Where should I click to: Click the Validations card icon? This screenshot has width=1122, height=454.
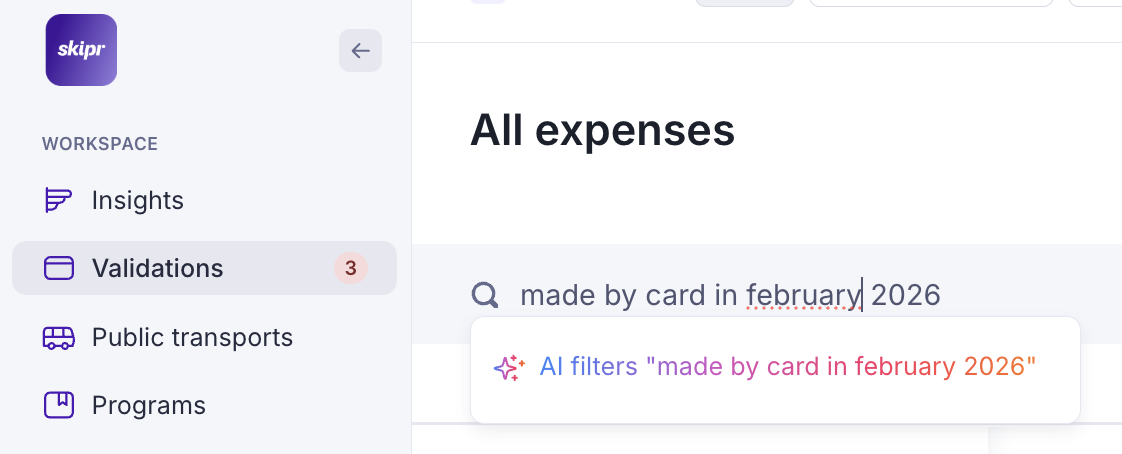click(x=59, y=268)
